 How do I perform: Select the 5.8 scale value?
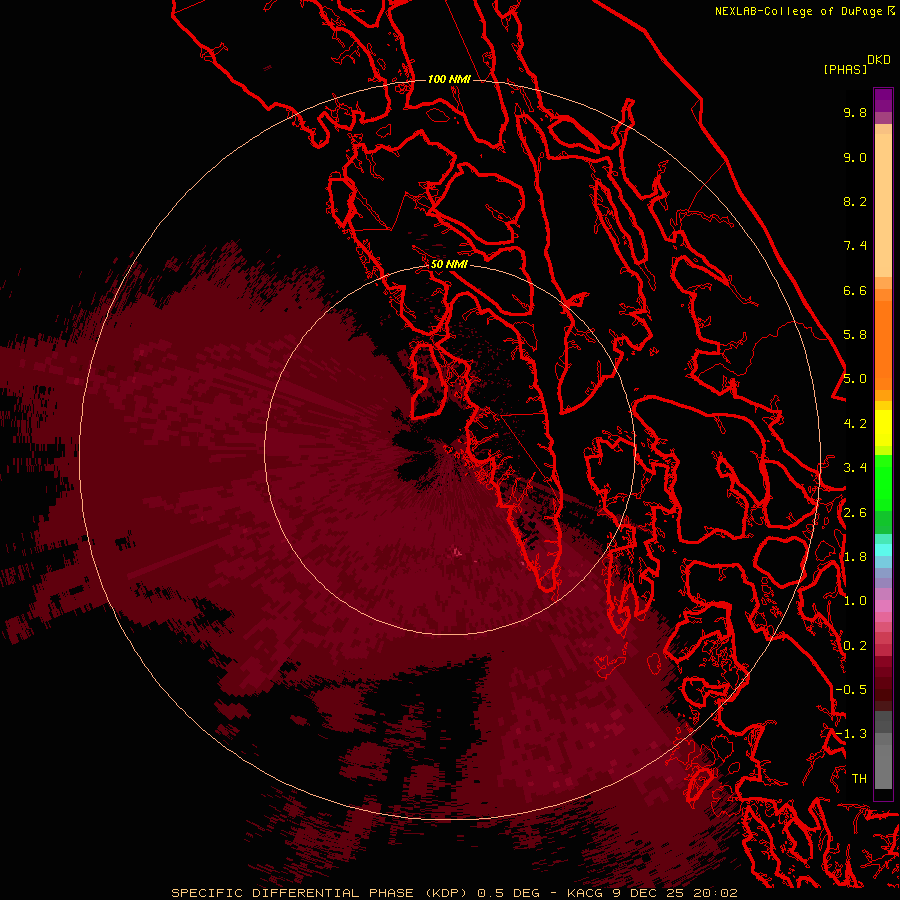(x=855, y=335)
